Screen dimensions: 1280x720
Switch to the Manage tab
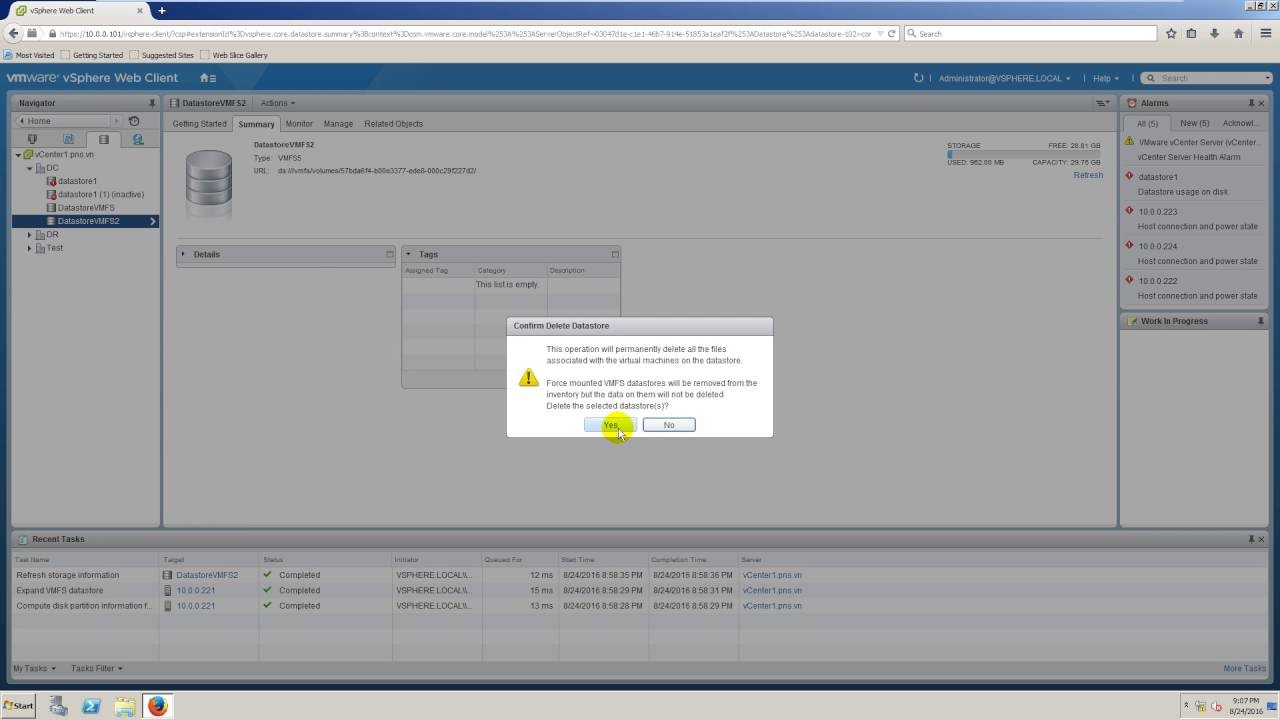[x=338, y=124]
